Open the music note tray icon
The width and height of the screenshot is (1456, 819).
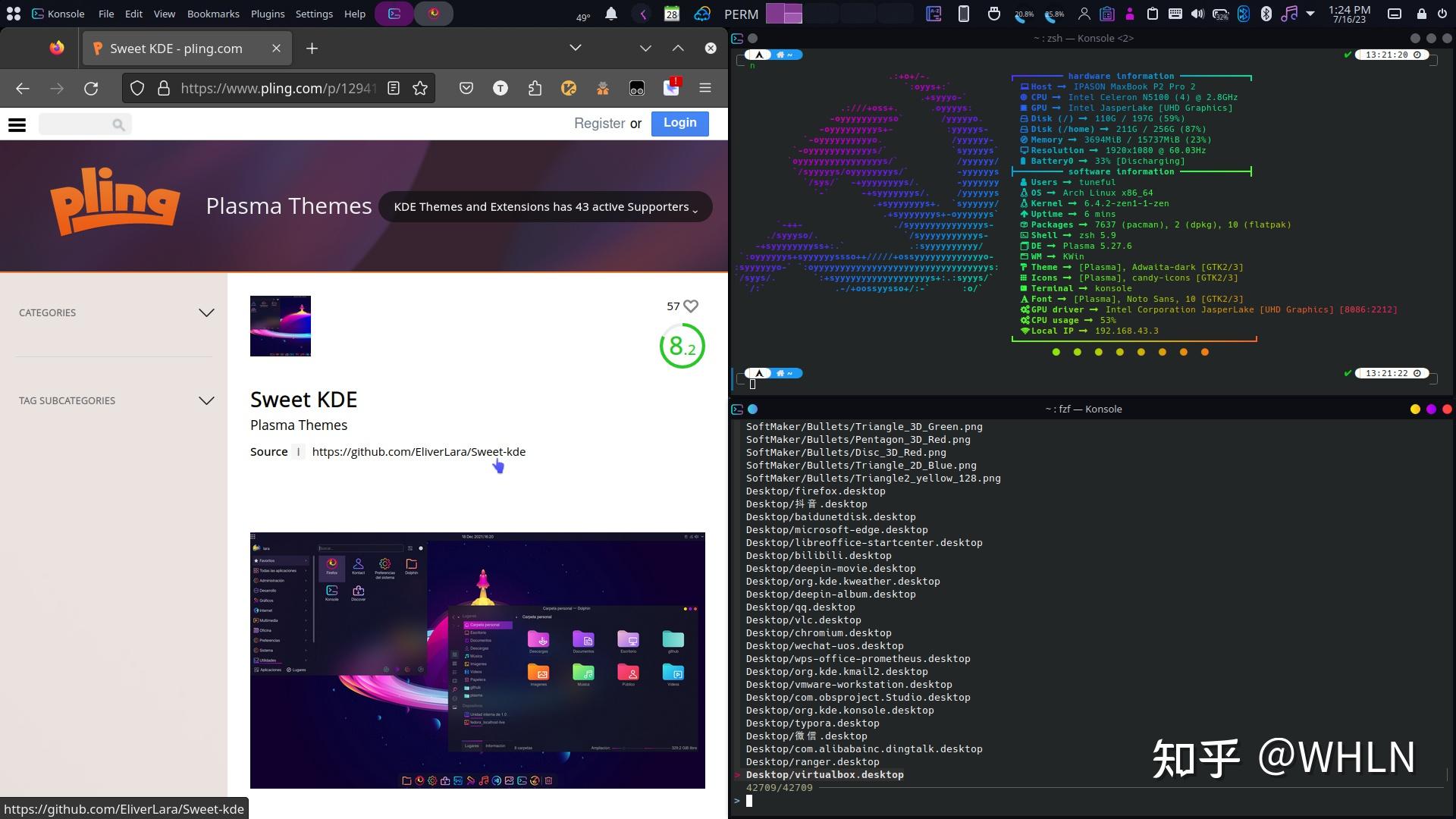[1288, 14]
